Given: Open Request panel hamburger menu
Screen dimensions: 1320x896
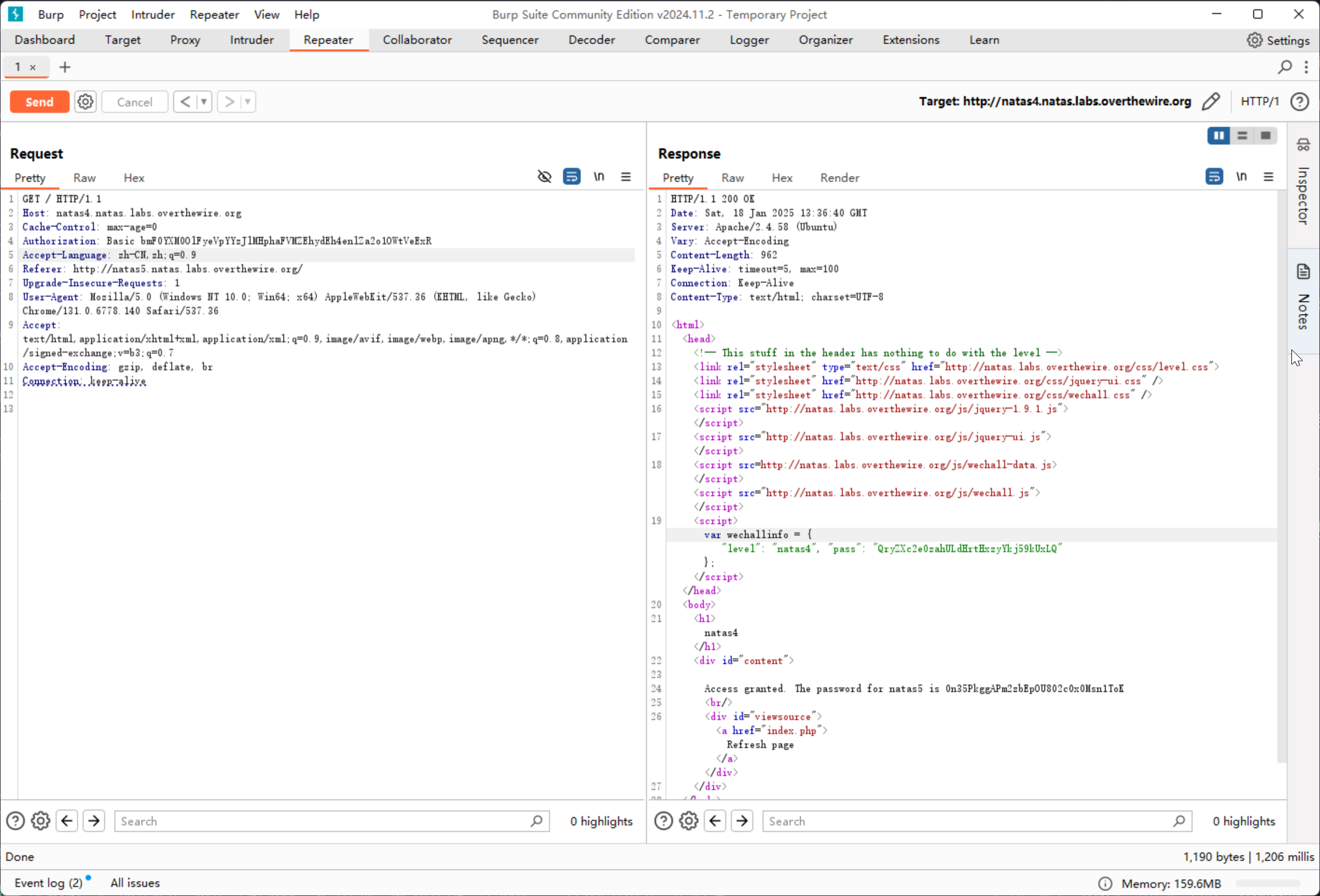Looking at the screenshot, I should pyautogui.click(x=626, y=177).
